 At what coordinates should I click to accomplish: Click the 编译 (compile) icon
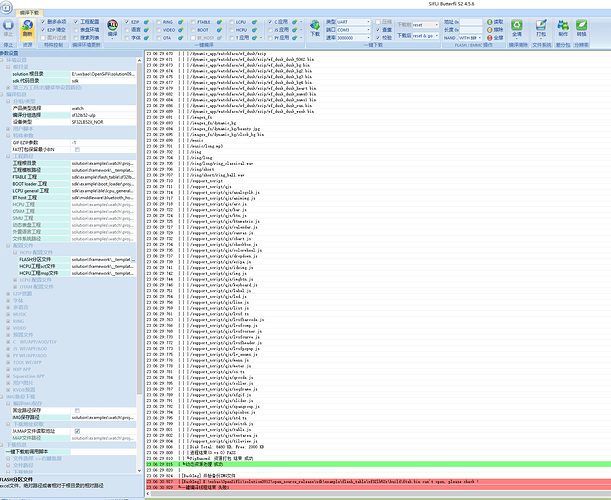pyautogui.click(x=114, y=27)
